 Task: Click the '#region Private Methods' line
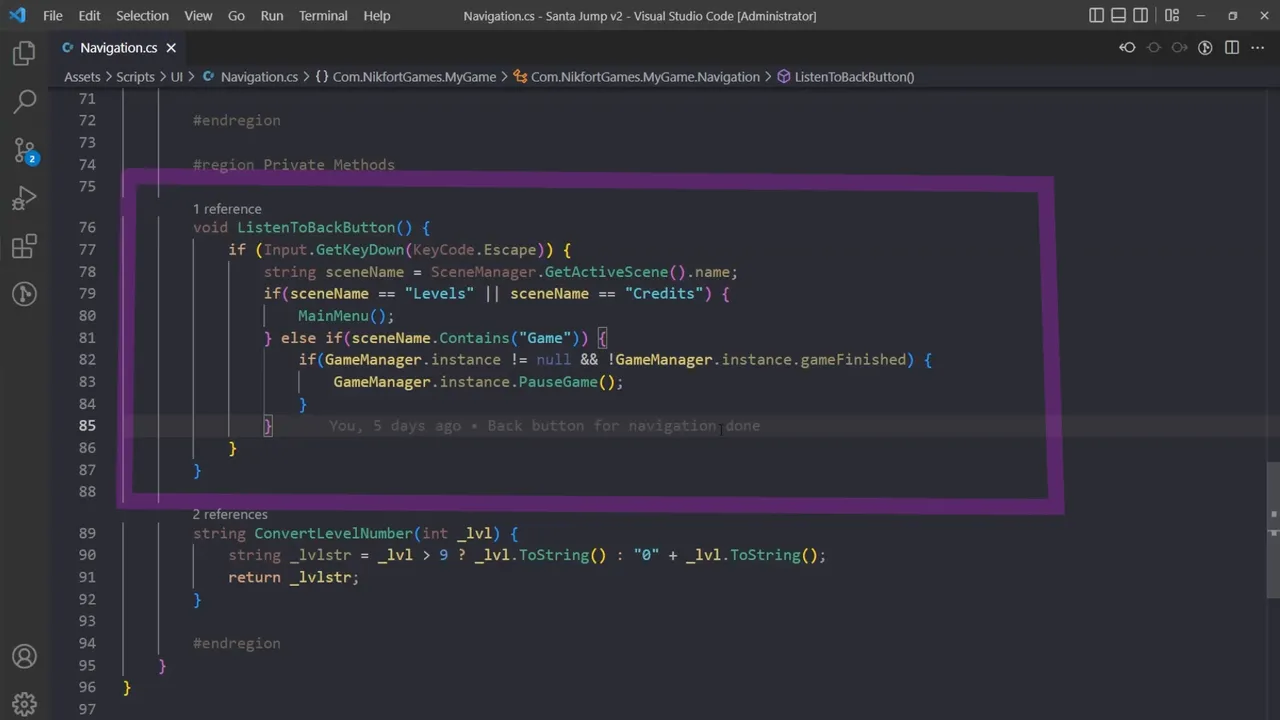tap(294, 165)
